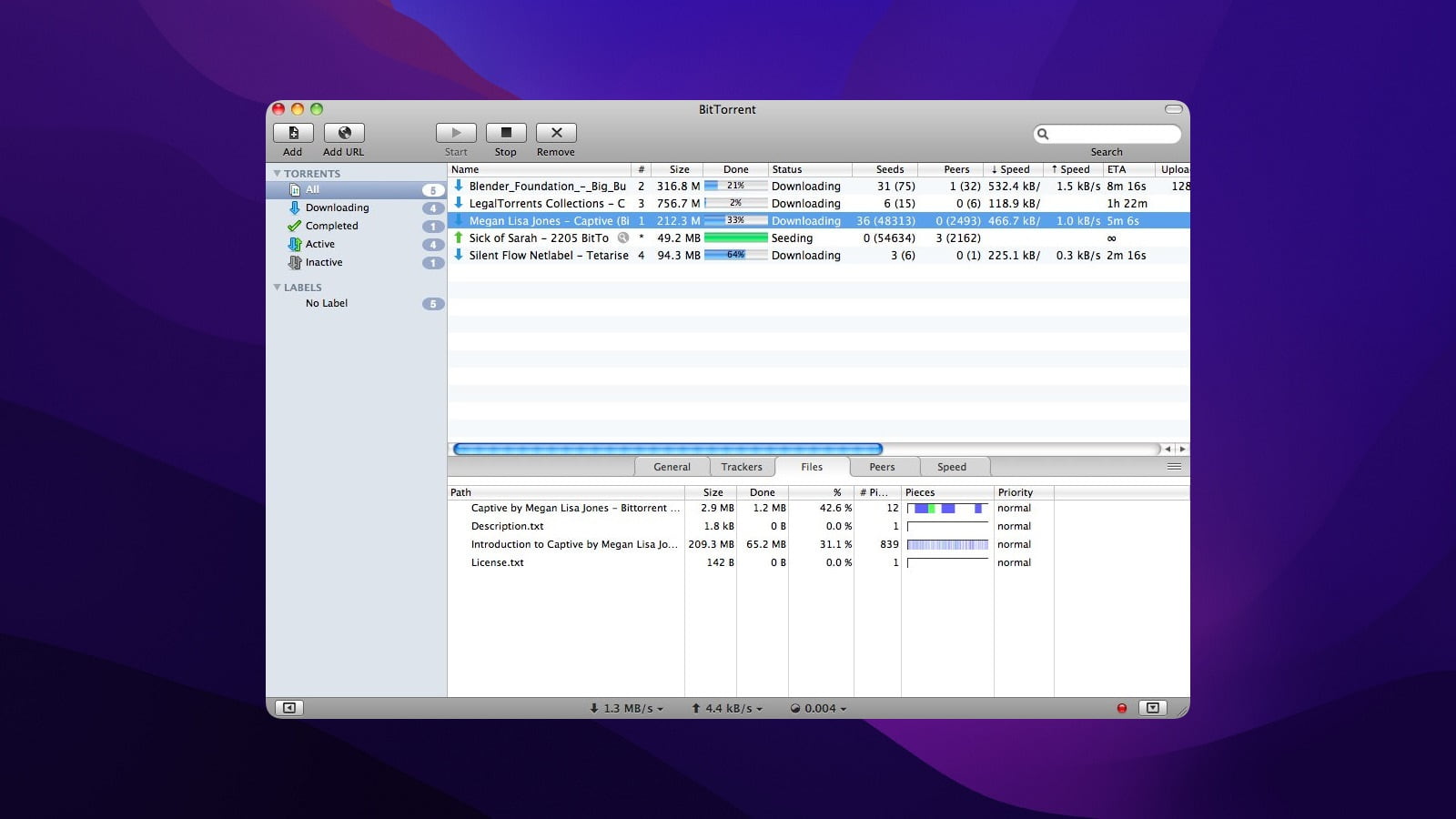This screenshot has height=819, width=1456.
Task: Toggle the sidebar using bottom-left button
Action: coord(289,708)
